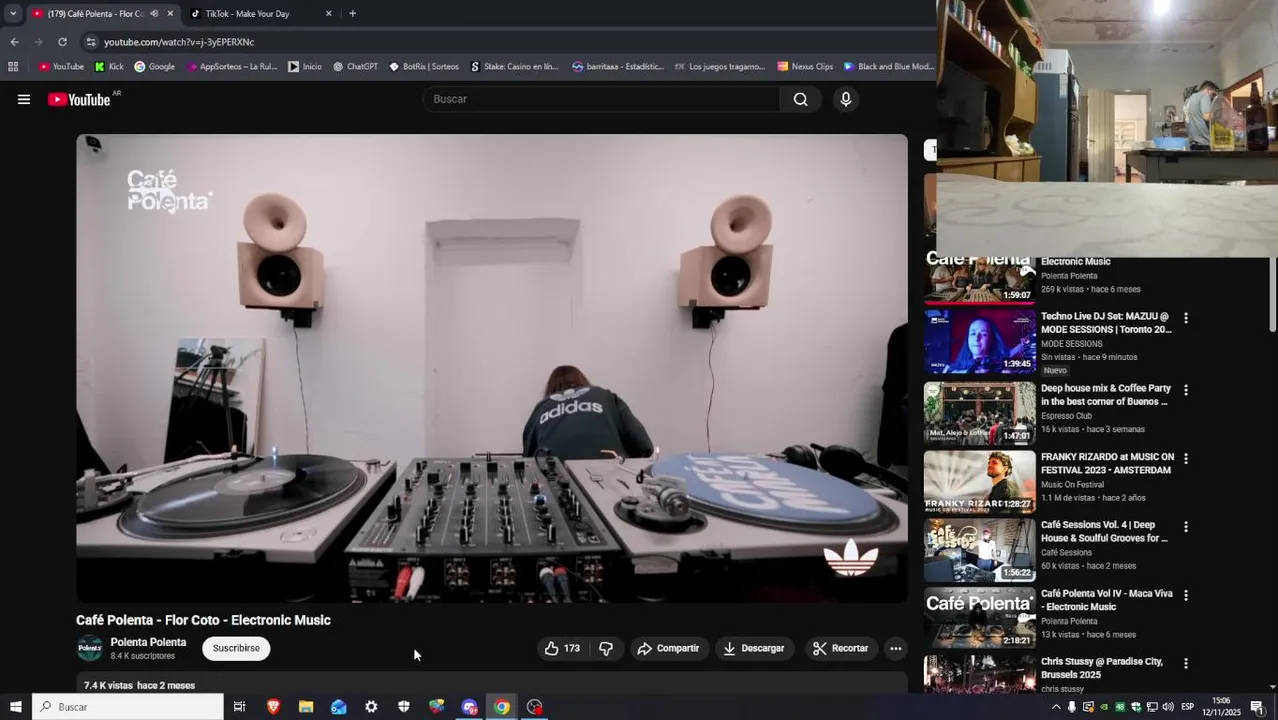Click the YouTube logo to go home
The height and width of the screenshot is (720, 1278).
tap(79, 99)
